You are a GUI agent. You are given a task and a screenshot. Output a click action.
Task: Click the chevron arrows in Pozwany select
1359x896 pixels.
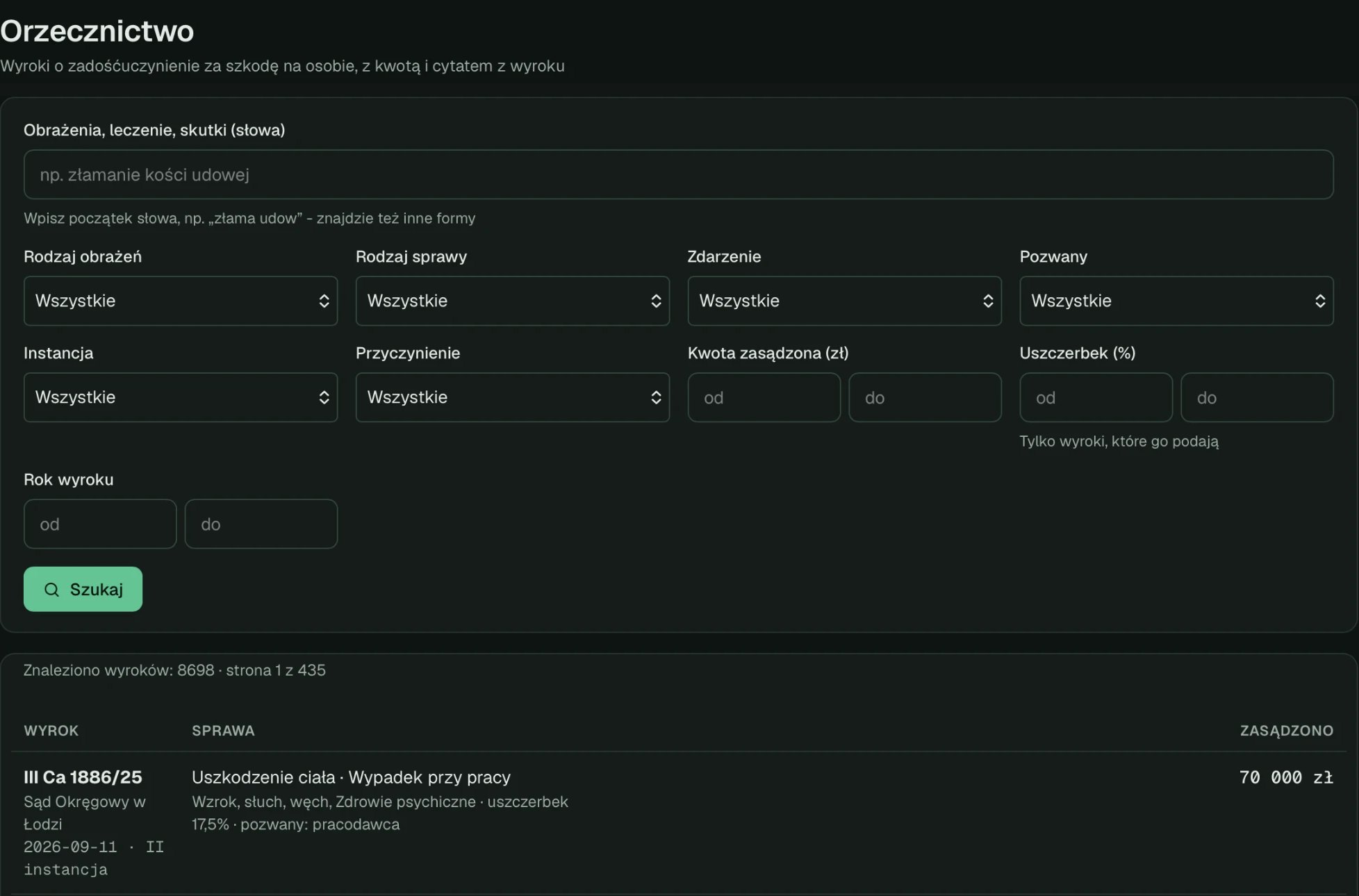pos(1320,301)
